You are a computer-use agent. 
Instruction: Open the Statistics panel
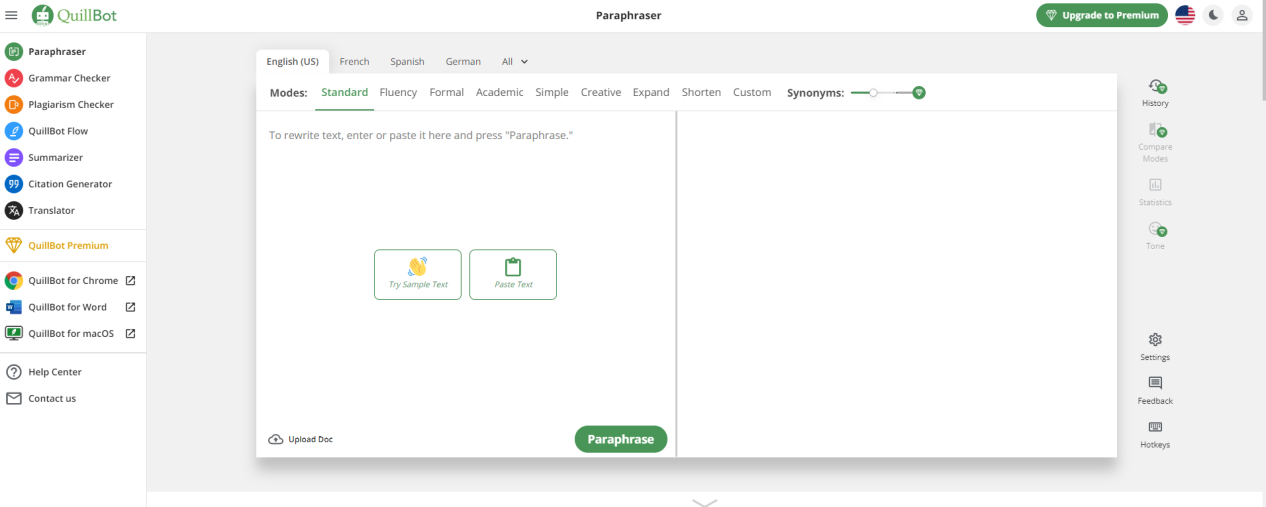pos(1155,192)
